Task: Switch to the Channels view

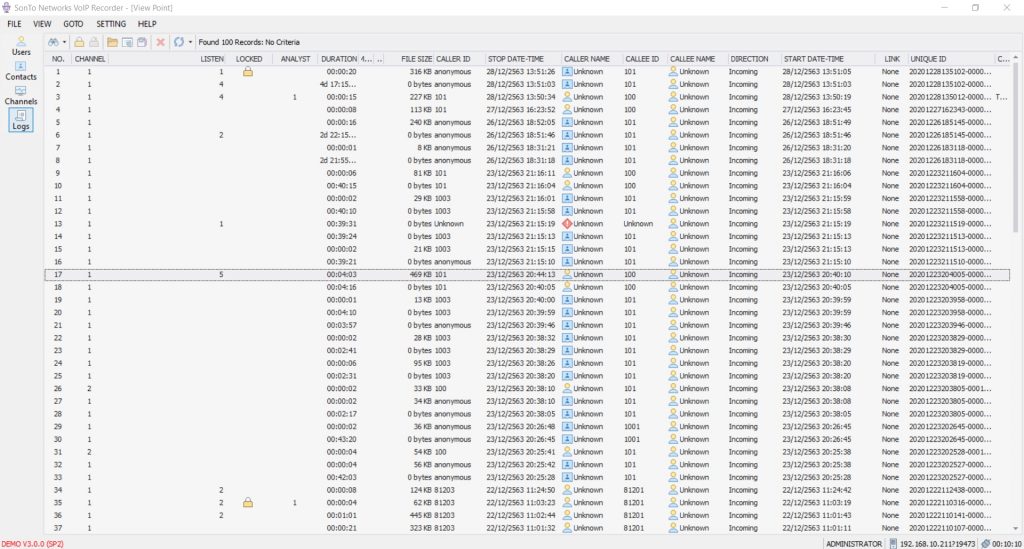Action: [x=21, y=95]
